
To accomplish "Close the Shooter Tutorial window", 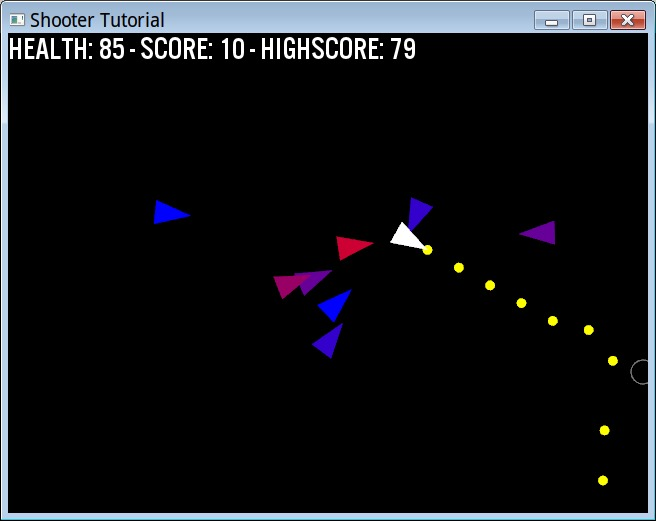I will tap(628, 20).
